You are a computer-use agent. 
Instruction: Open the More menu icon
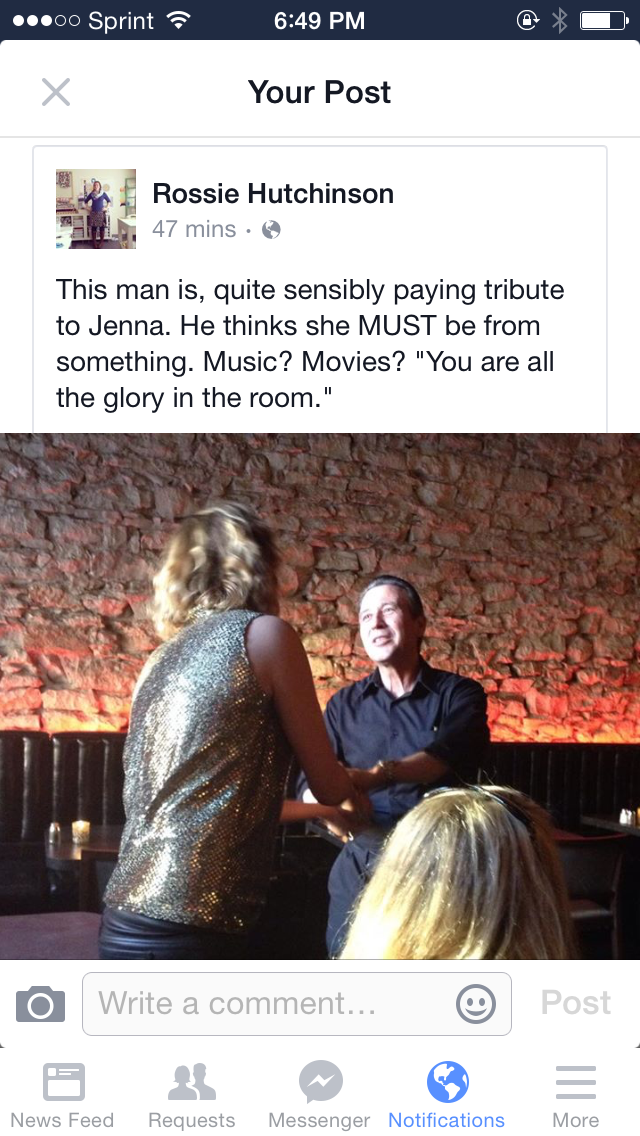pyautogui.click(x=575, y=1082)
